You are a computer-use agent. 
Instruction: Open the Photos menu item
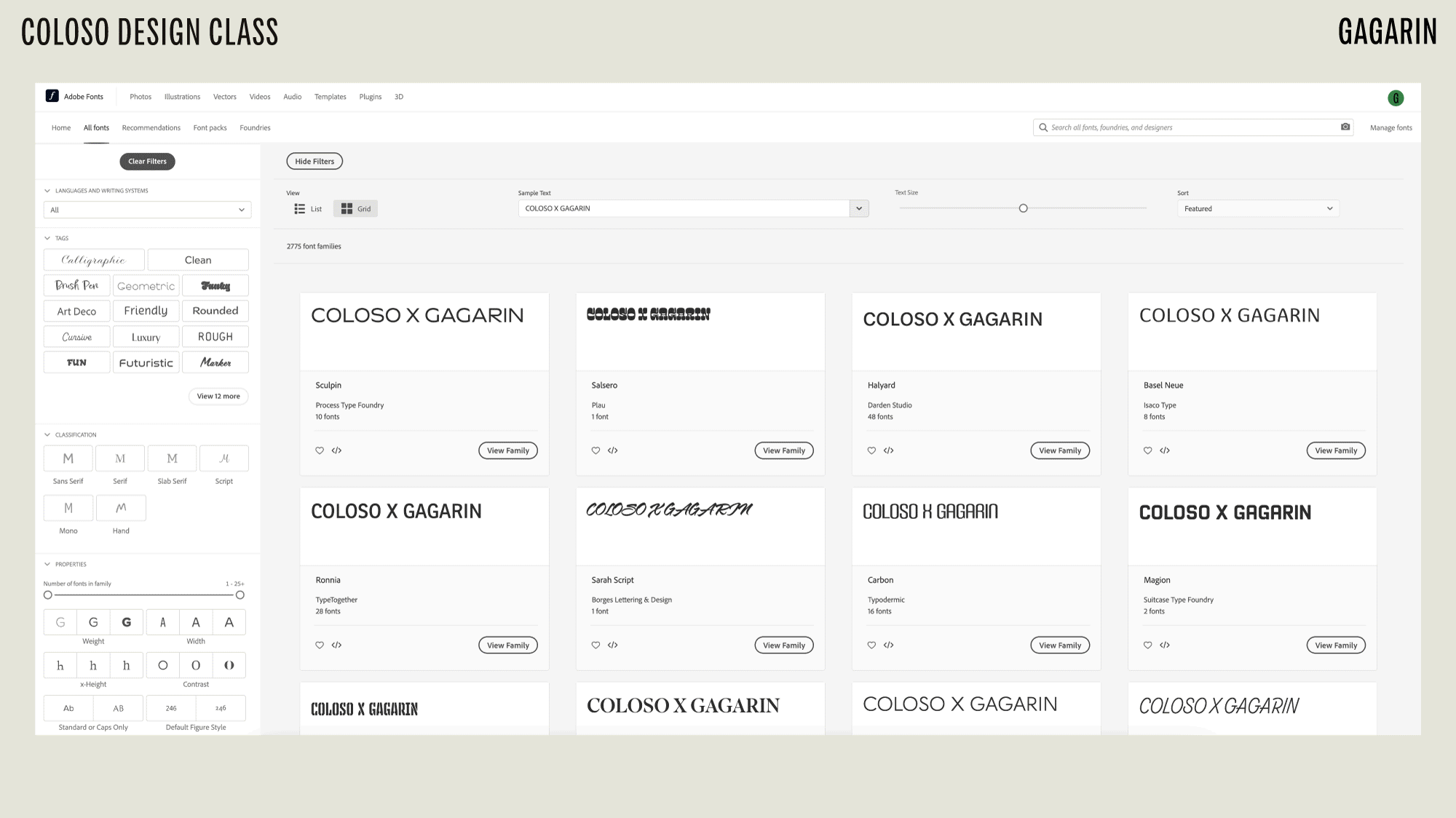[x=141, y=97]
